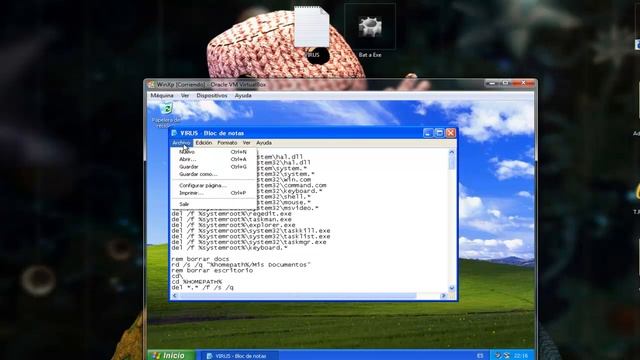Screen dimensions: 640x360
Task: Click the Notepad horizontal scrollbar left arrow
Action: click(x=175, y=296)
